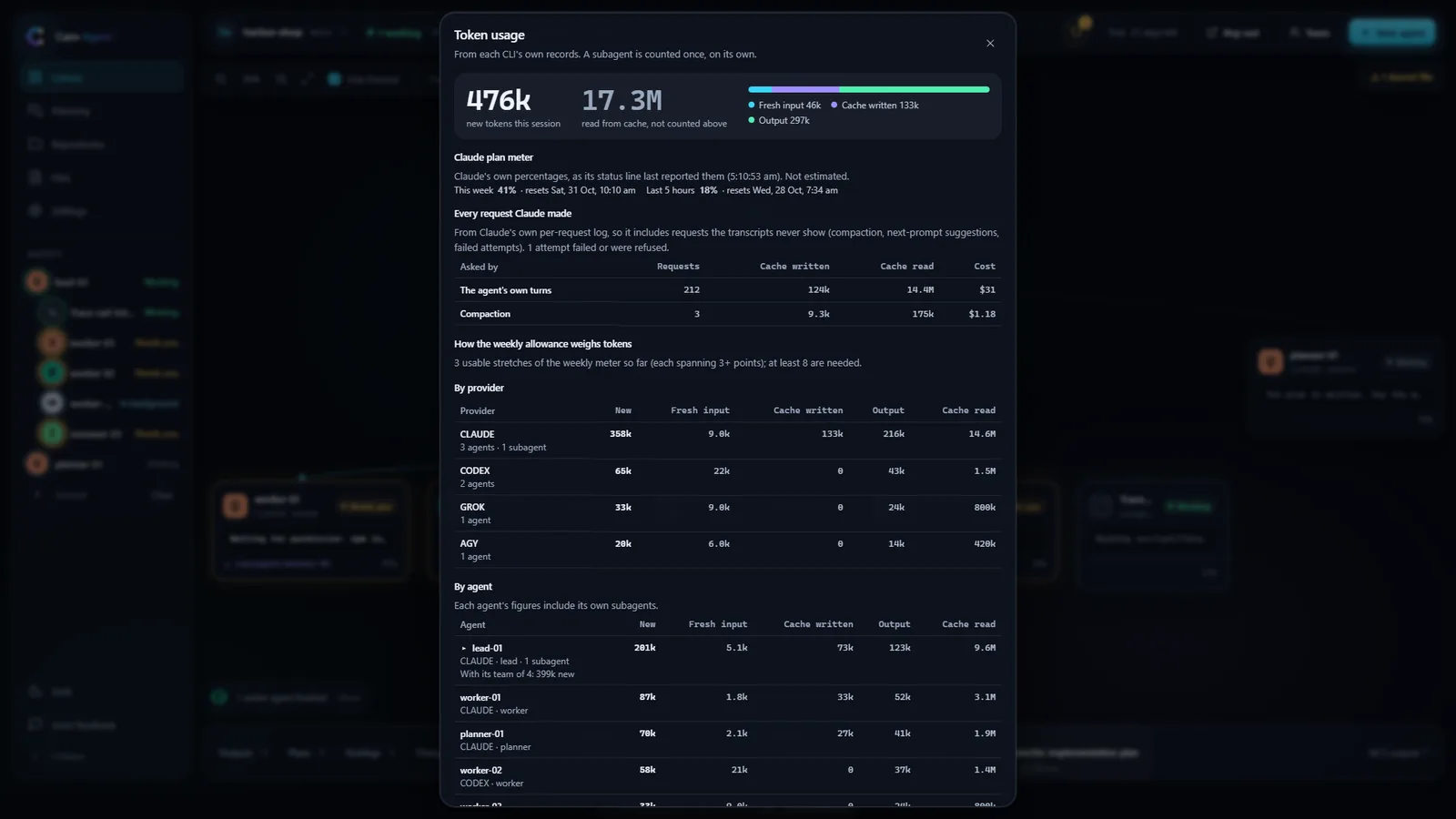Click "3 agents · 1 subagent" under CLAUDE
This screenshot has height=819, width=1456.
[x=503, y=448]
